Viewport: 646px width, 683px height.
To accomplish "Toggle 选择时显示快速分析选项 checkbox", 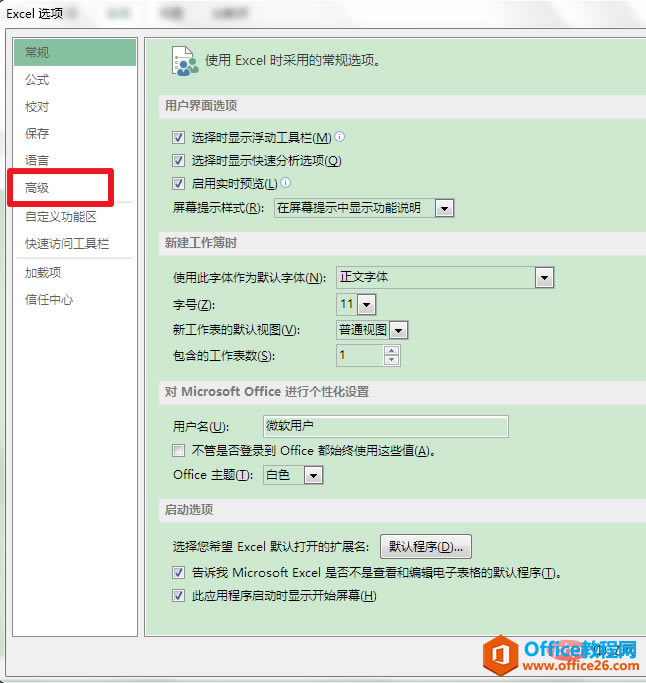I will tap(178, 160).
